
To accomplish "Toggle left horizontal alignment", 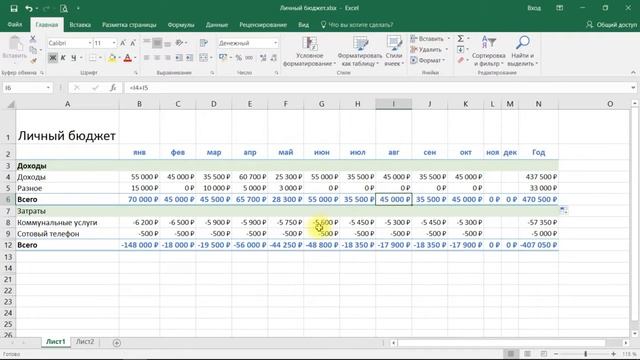I will (147, 58).
